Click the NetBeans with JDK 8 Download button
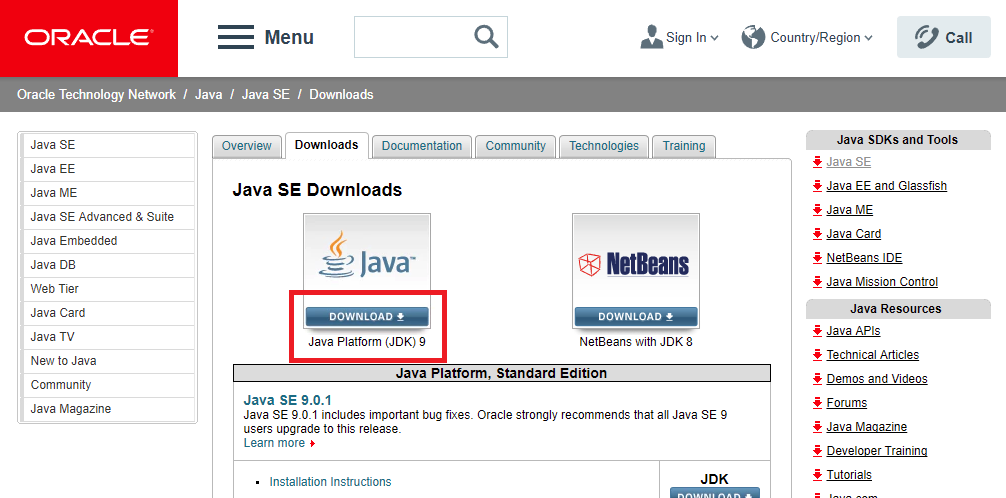This screenshot has height=498, width=1006. tap(636, 316)
